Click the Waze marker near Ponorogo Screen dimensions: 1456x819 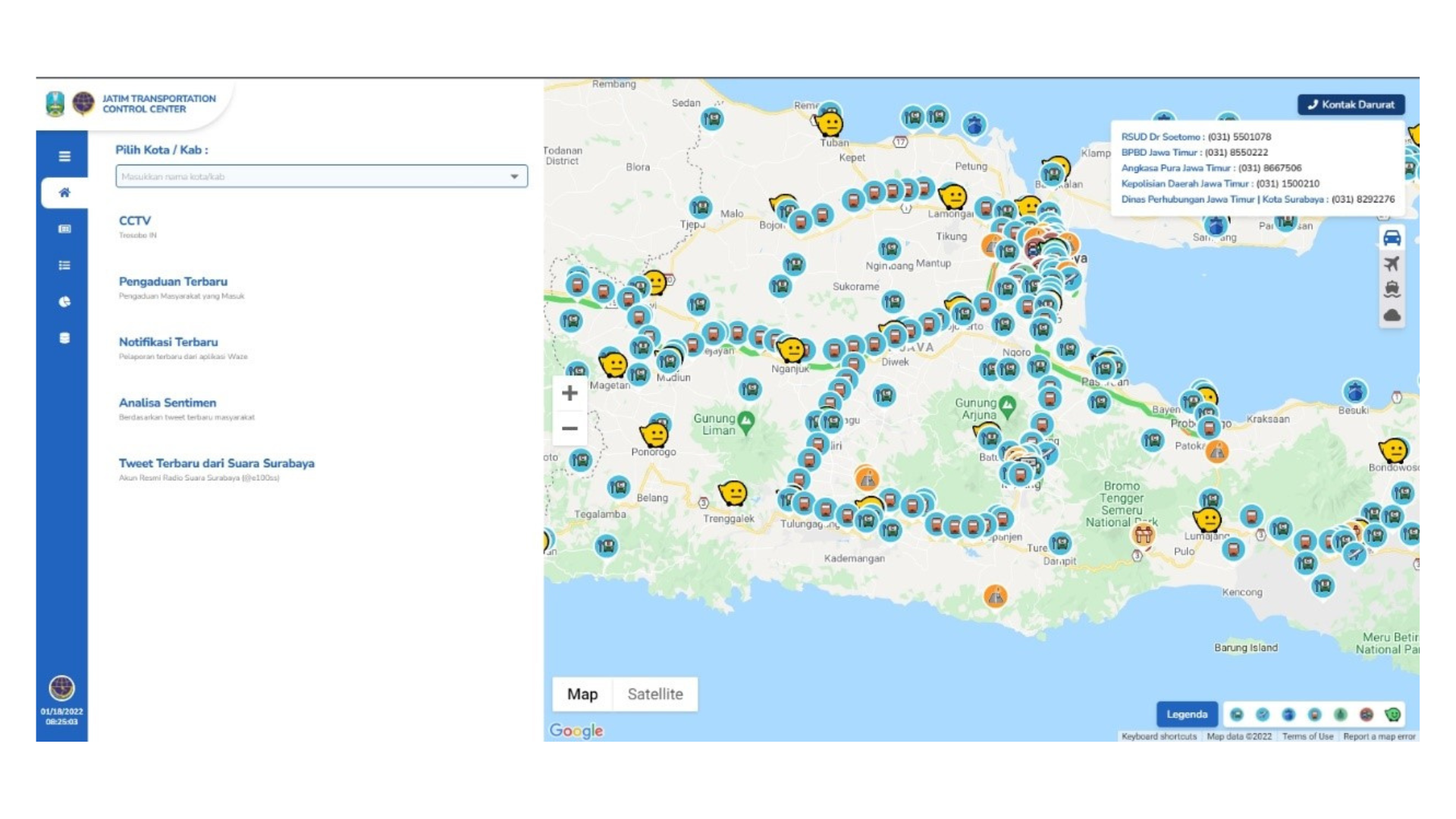click(654, 435)
